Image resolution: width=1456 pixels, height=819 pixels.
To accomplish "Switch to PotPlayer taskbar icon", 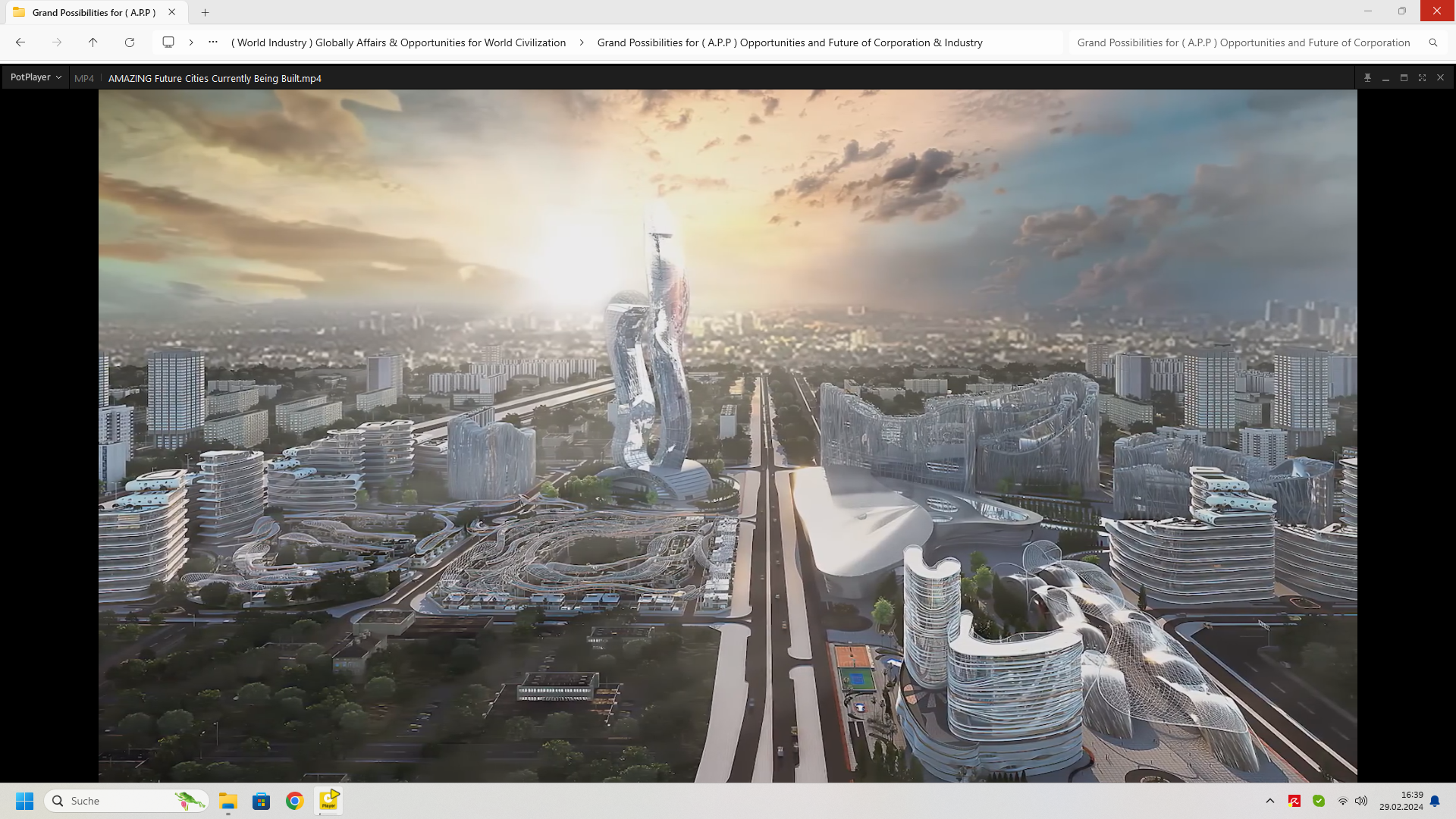I will [328, 801].
